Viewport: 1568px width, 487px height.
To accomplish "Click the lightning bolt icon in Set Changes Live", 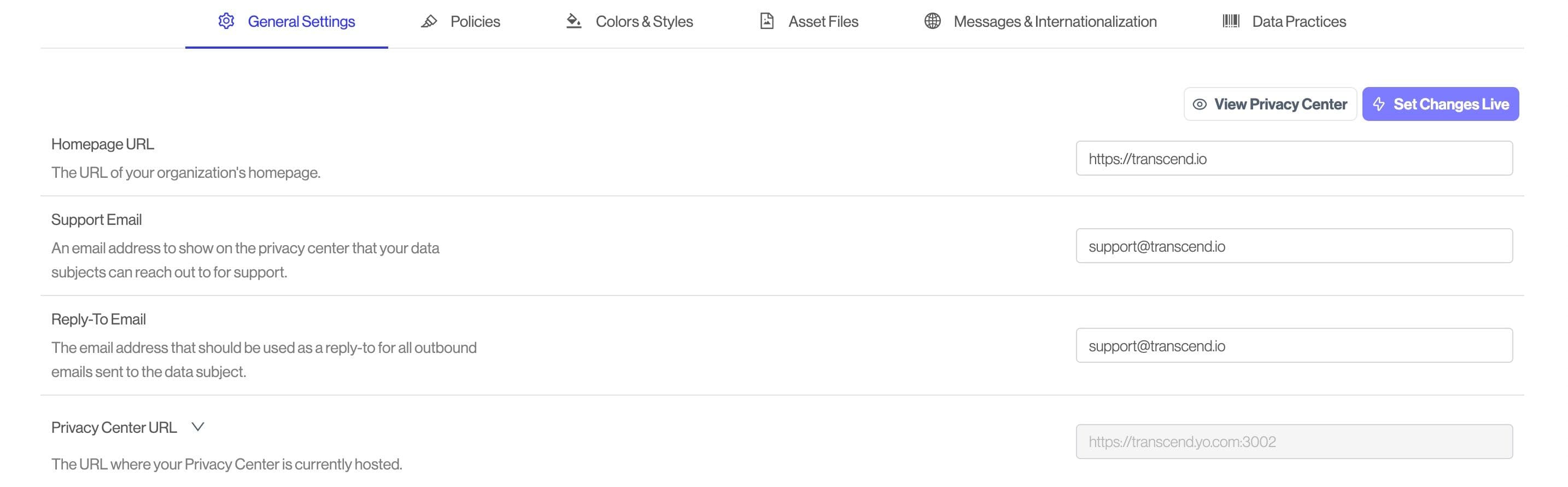I will tap(1379, 104).
